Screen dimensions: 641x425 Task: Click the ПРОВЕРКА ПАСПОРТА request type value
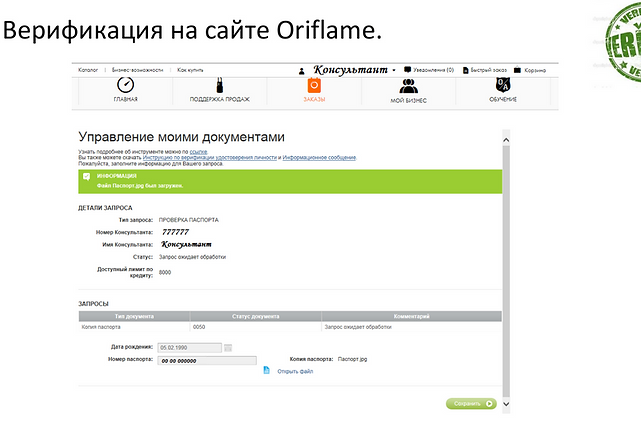pyautogui.click(x=188, y=220)
